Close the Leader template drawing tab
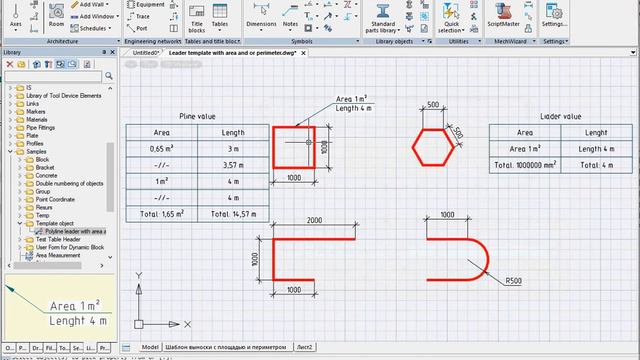The image size is (640, 360). click(x=303, y=53)
